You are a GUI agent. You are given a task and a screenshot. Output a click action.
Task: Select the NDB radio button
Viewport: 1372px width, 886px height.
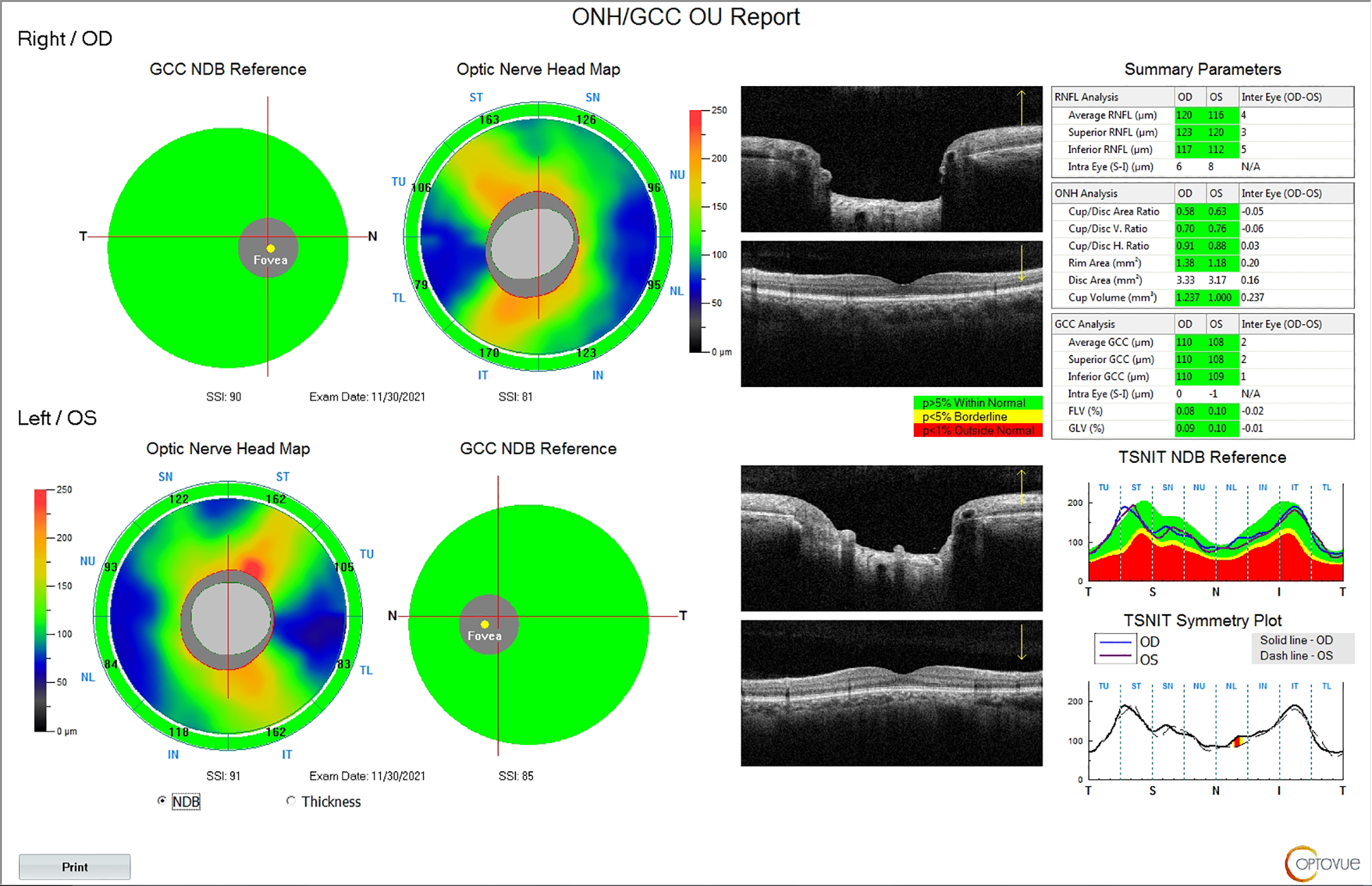[162, 801]
